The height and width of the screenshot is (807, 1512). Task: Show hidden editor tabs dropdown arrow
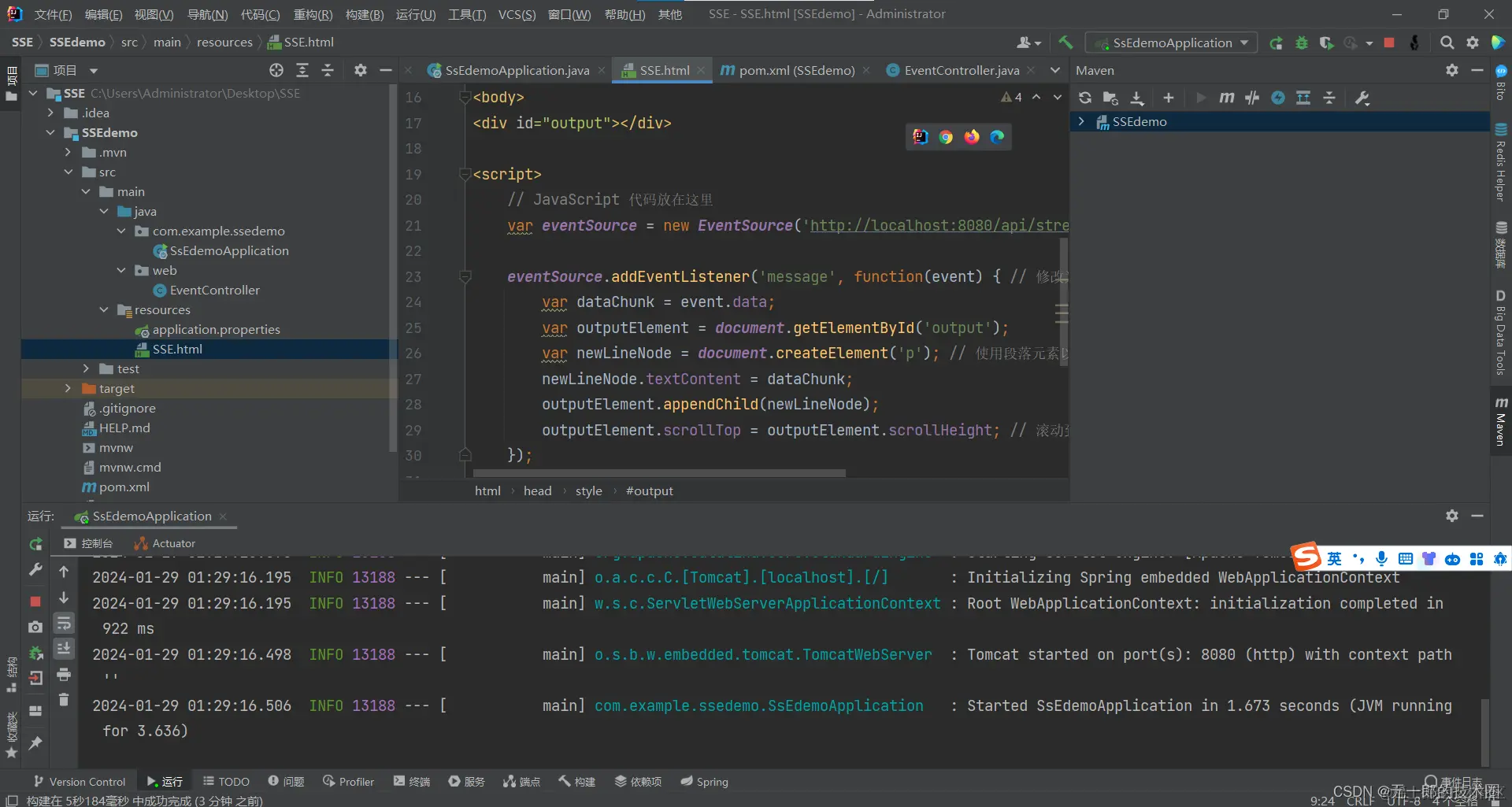coord(1055,70)
